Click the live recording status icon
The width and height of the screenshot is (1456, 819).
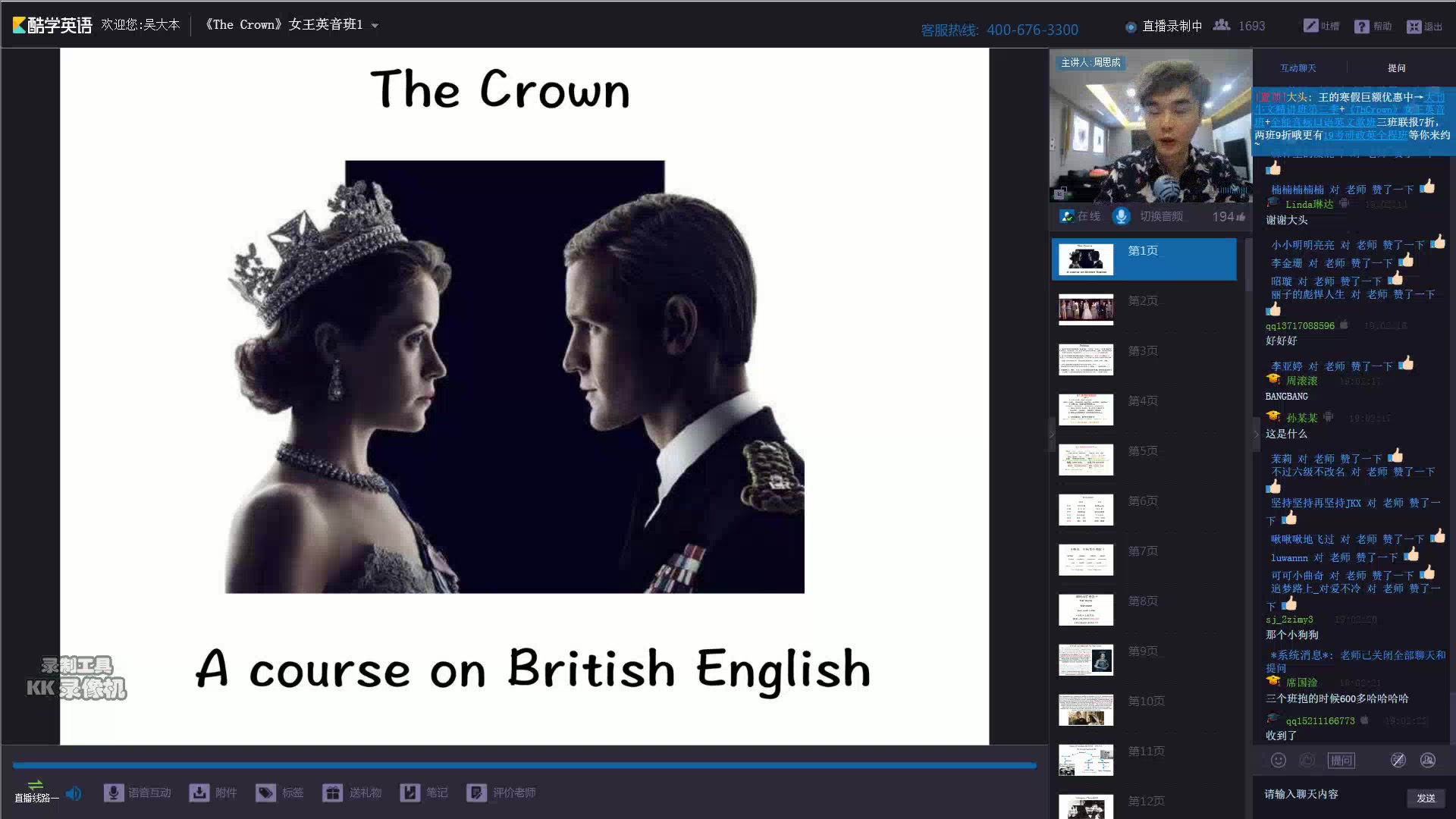[1131, 27]
